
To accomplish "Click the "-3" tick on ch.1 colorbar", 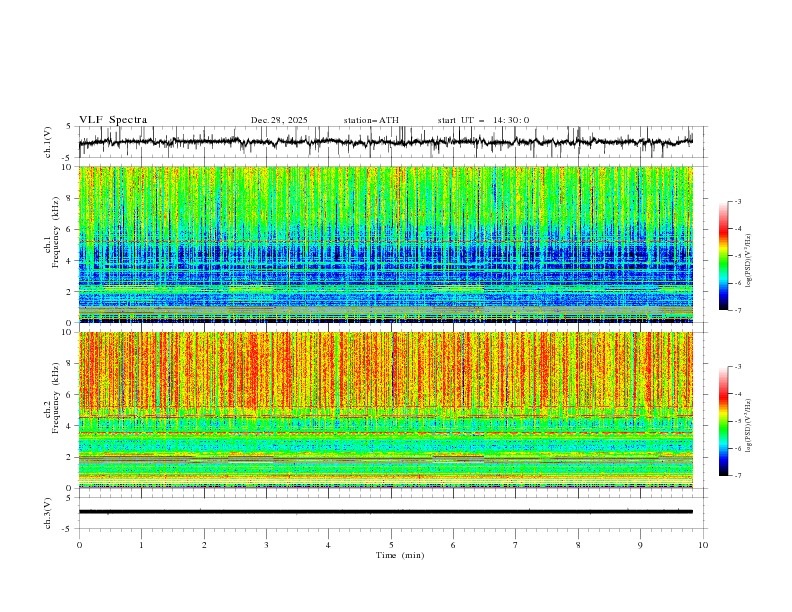I will [x=737, y=202].
